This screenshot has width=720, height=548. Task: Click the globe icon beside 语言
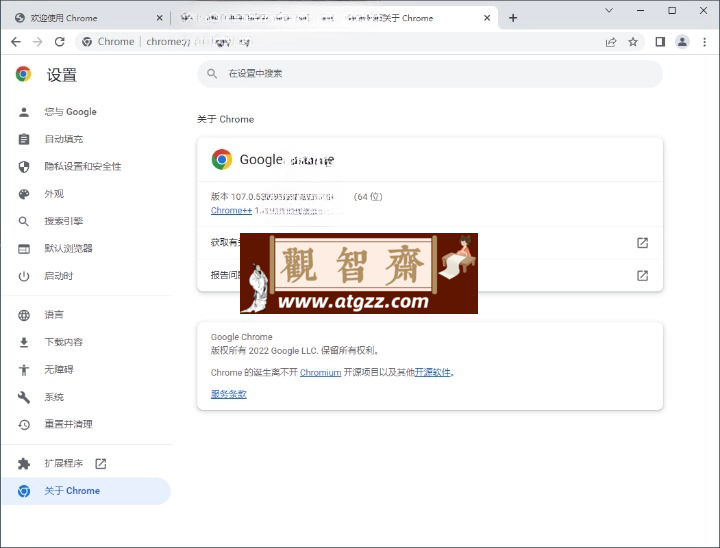(24, 315)
